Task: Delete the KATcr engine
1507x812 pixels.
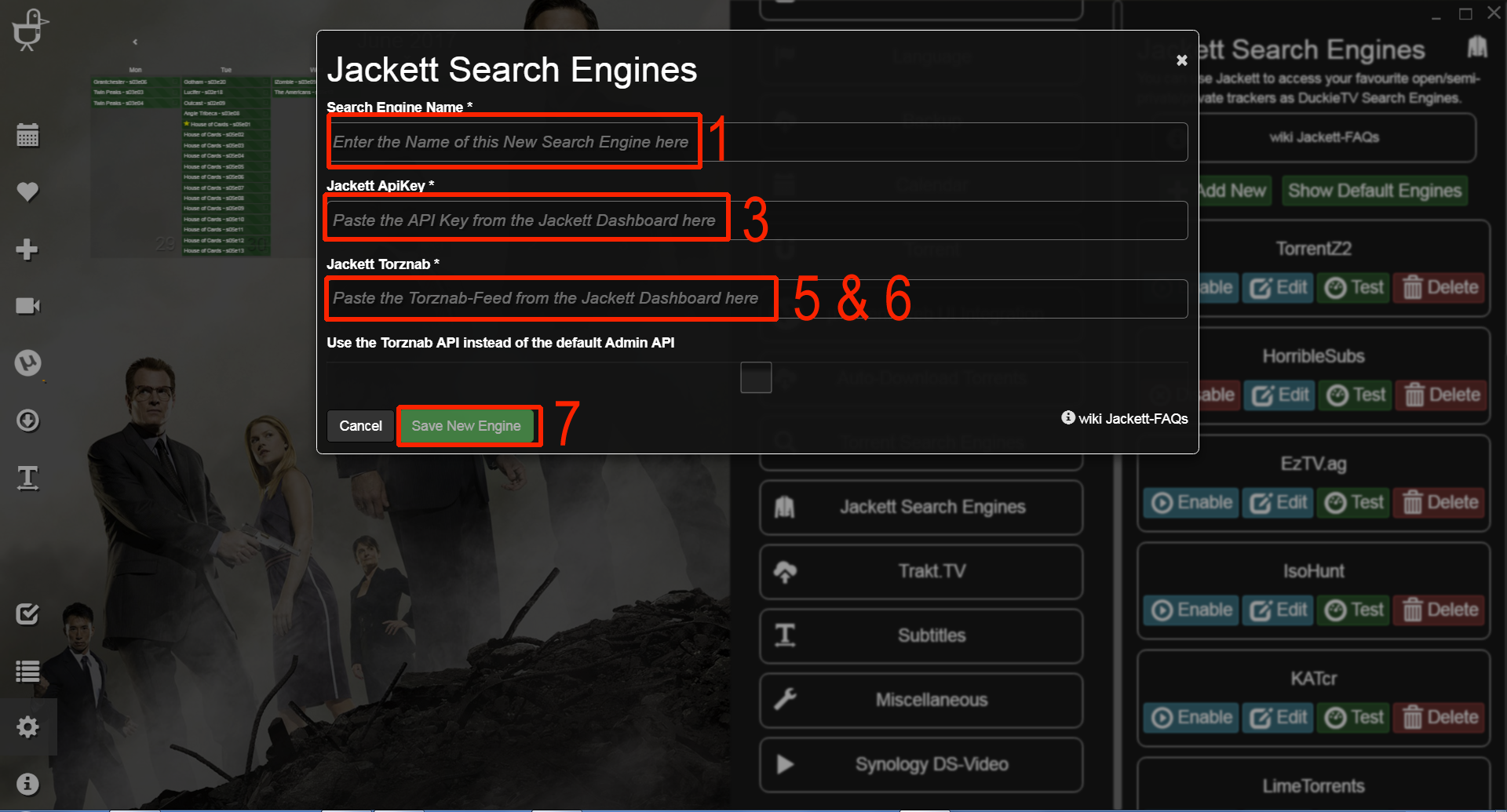Action: 1440,718
